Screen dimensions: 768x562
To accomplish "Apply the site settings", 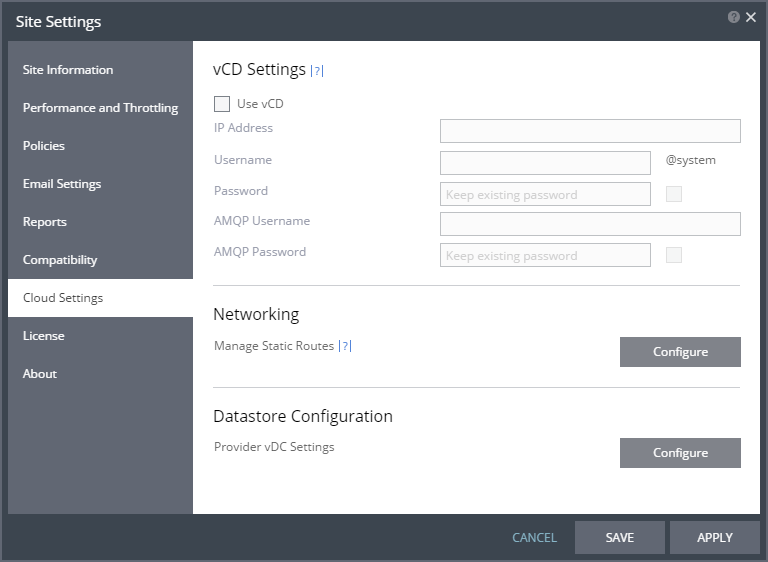I will (715, 538).
